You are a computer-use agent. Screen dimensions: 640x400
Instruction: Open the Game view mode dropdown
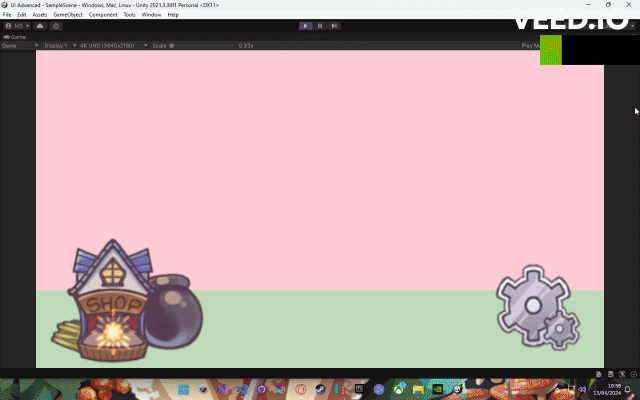coord(20,46)
